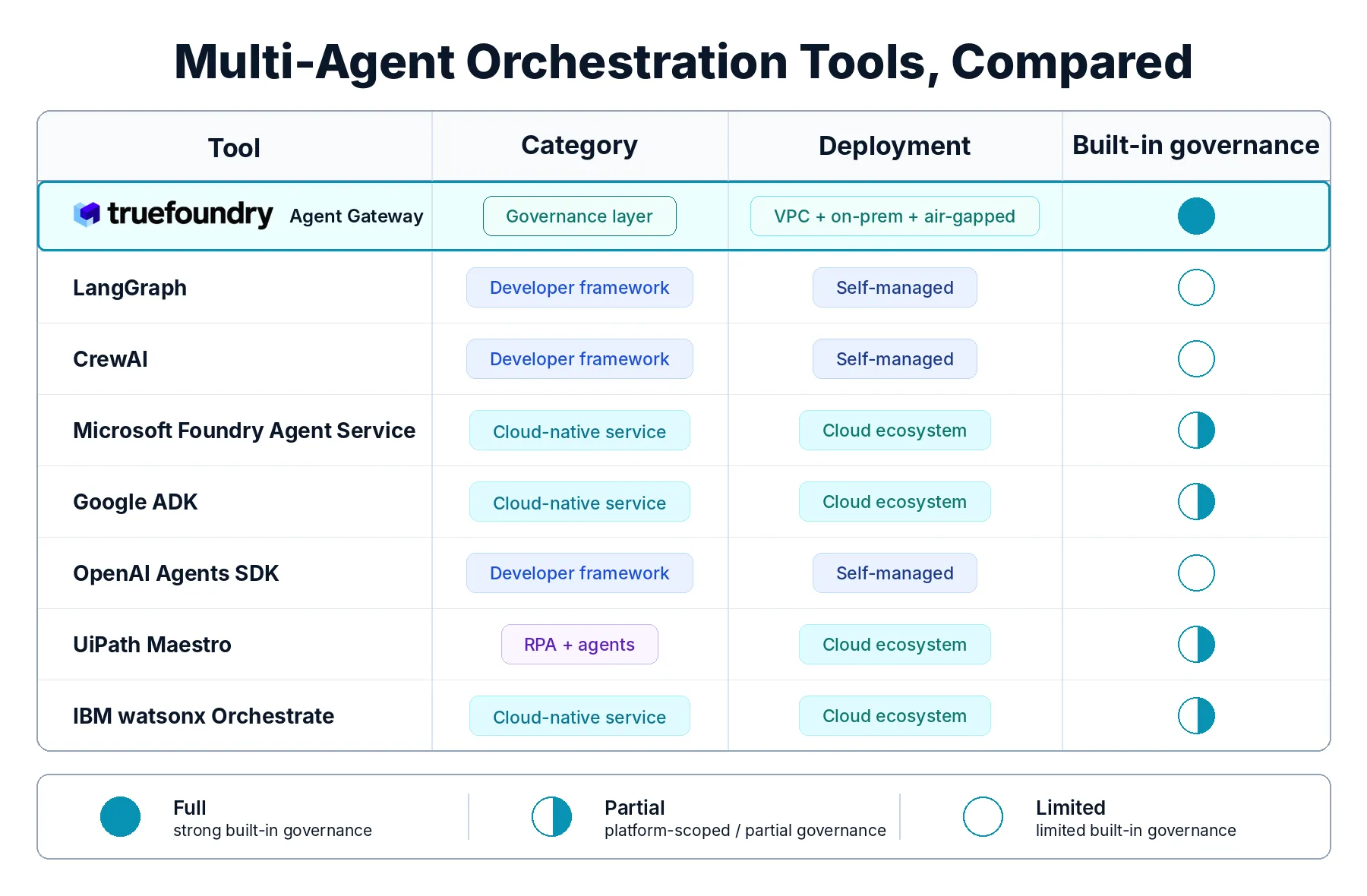Select the LangGraph tool name
This screenshot has height=896, width=1367.
(x=130, y=288)
